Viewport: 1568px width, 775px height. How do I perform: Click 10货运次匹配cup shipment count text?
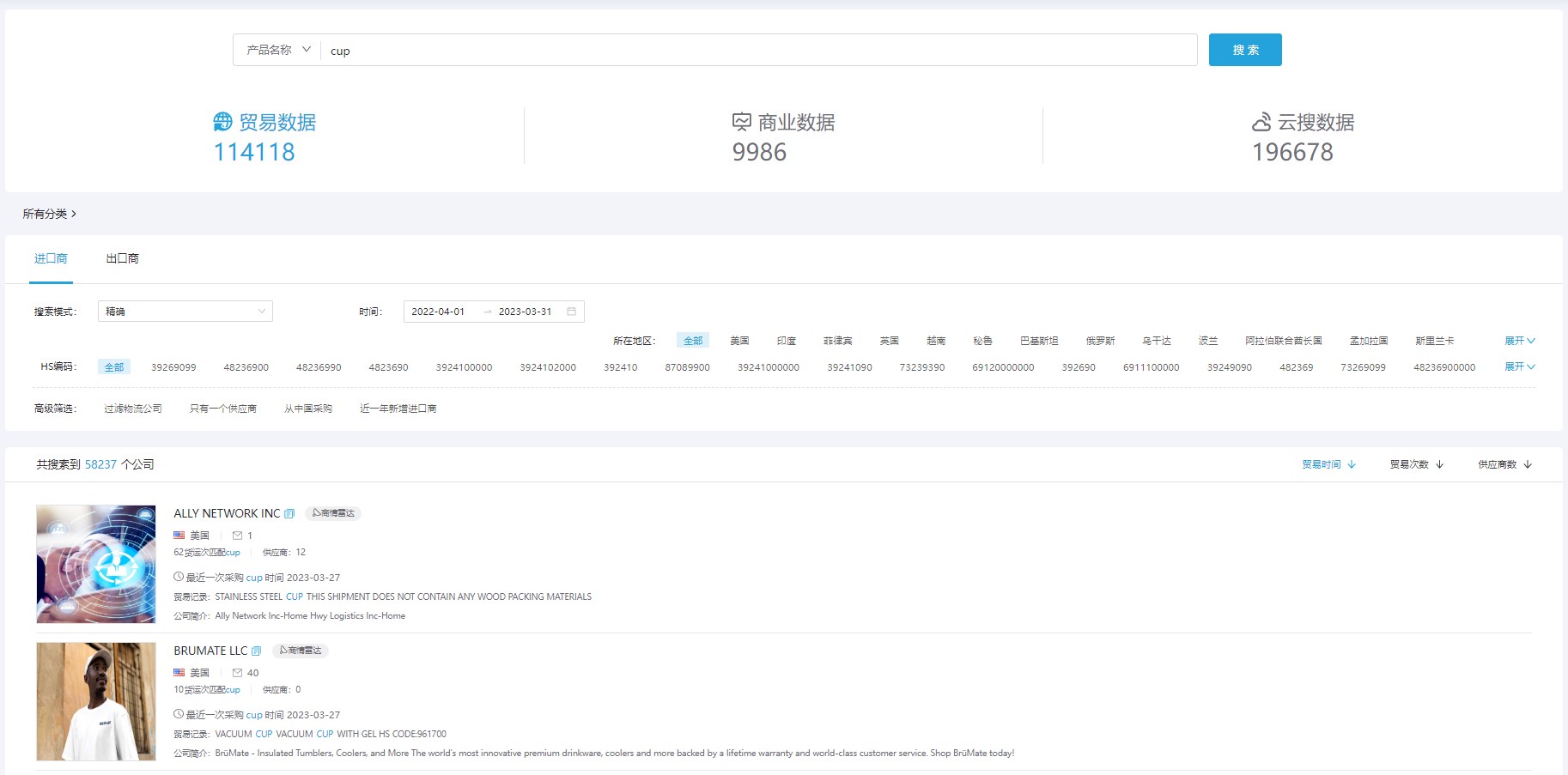pyautogui.click(x=207, y=690)
